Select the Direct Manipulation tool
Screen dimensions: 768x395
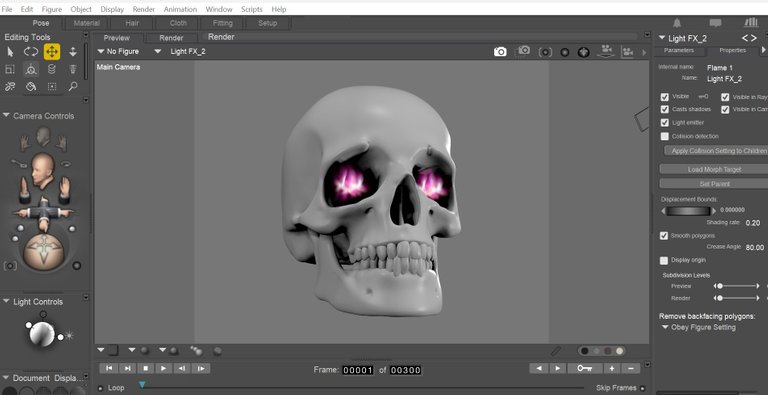pyautogui.click(x=31, y=70)
